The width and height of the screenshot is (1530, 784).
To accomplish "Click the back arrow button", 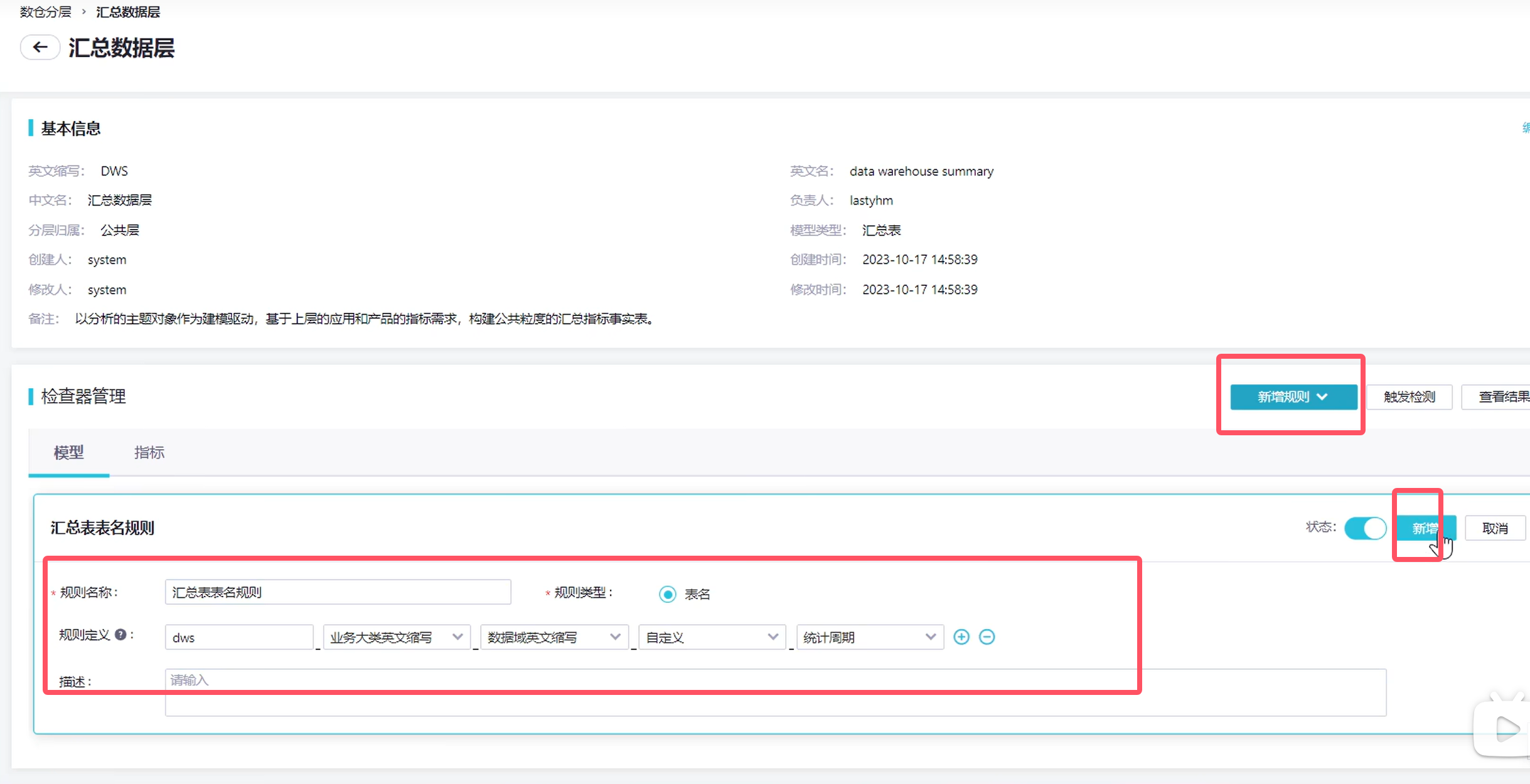I will click(x=40, y=47).
